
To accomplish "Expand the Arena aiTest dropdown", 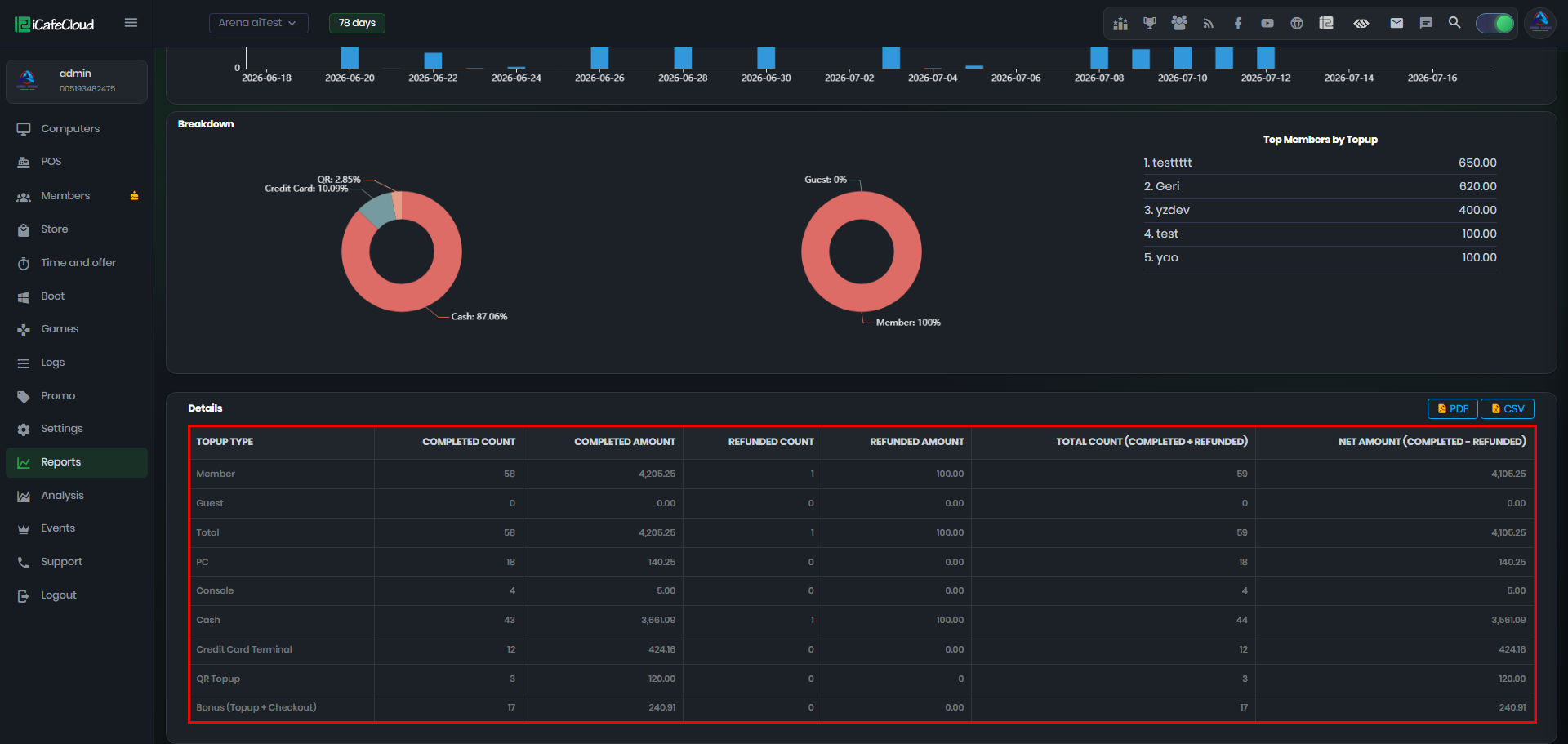I will (x=258, y=23).
